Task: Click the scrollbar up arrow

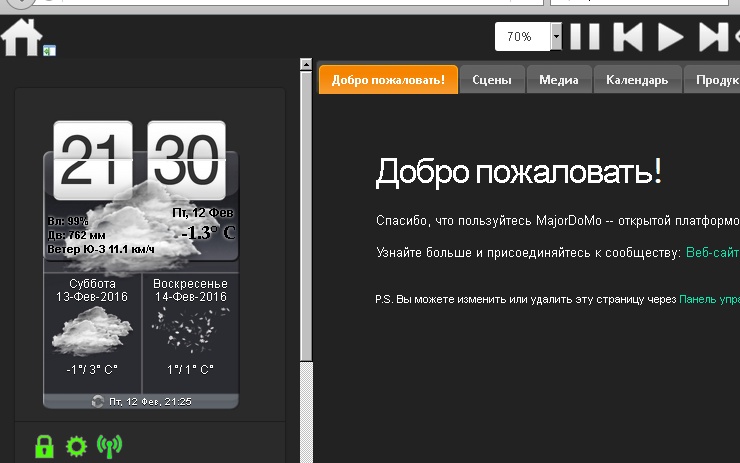Action: pyautogui.click(x=306, y=64)
